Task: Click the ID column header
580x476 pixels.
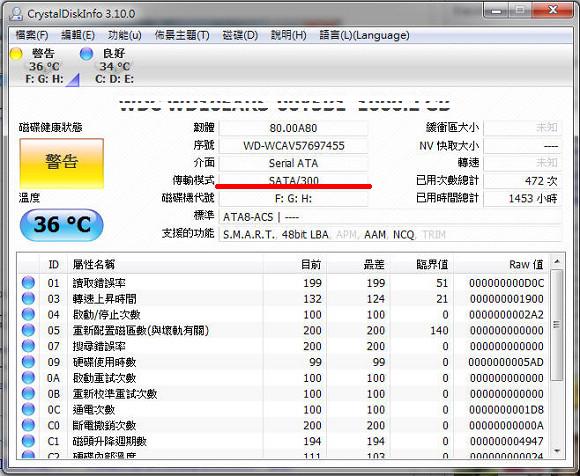Action: (x=54, y=264)
